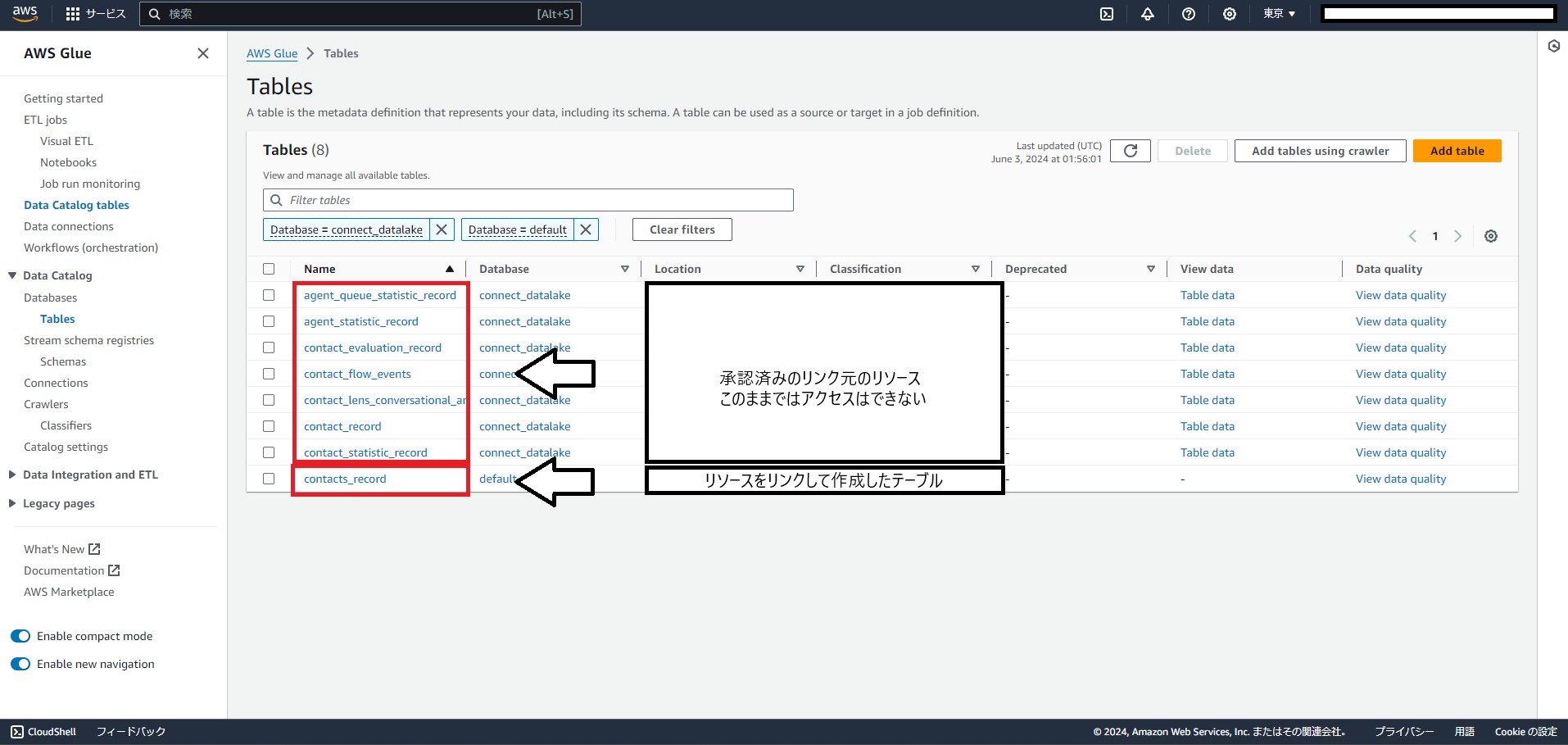Go to next page of tables
Viewport: 1568px width, 745px height.
tap(1457, 236)
